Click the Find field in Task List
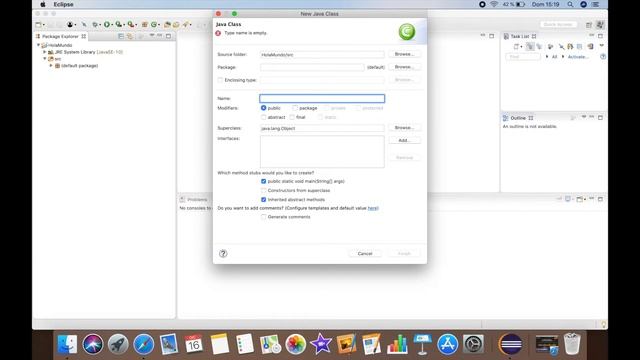Screen dimensions: 640x360 (x=523, y=57)
